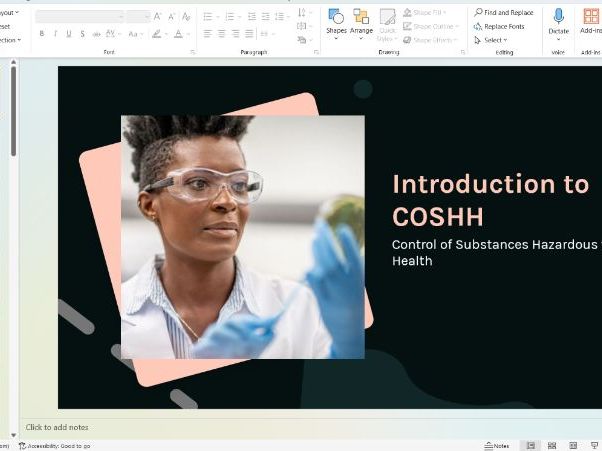The height and width of the screenshot is (451, 602).
Task: Click Find and Replace
Action: click(x=504, y=13)
